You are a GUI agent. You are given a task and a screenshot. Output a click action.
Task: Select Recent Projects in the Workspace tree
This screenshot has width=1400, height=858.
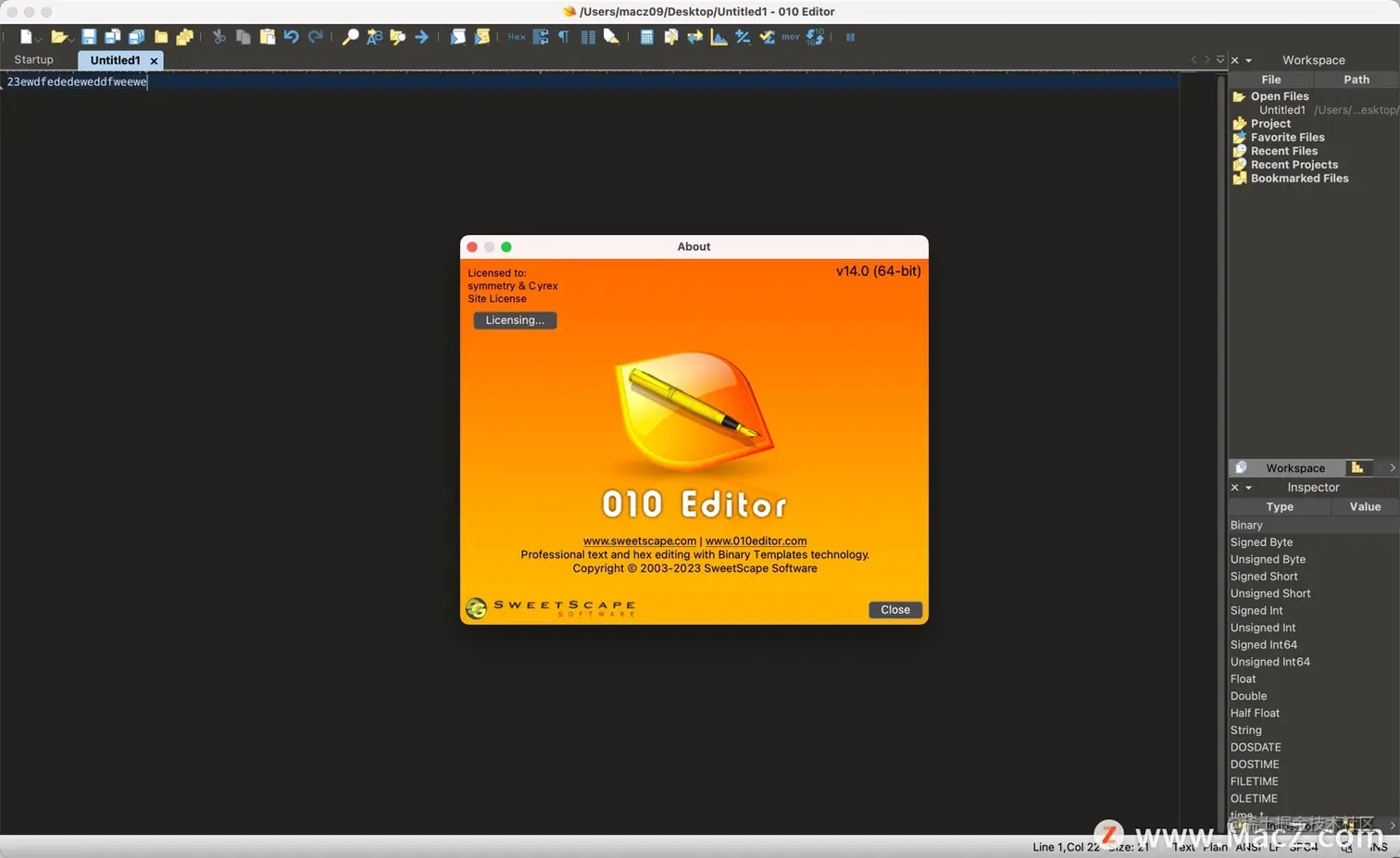coord(1294,165)
